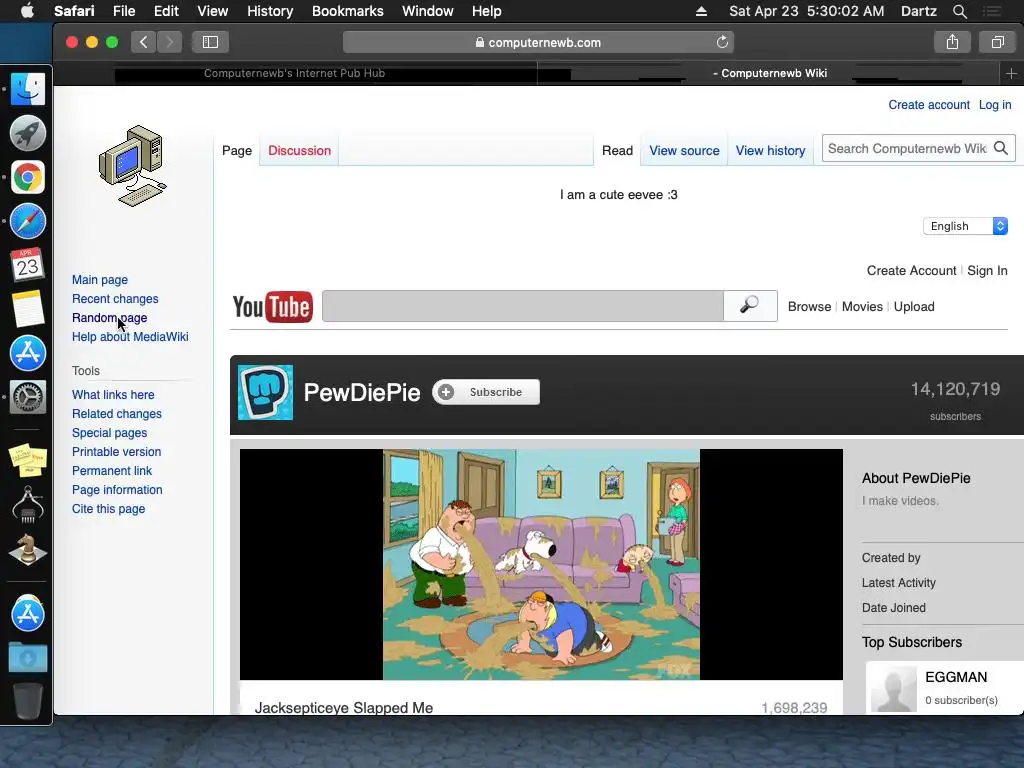Screen dimensions: 1024x768
Task: Open the Downloads folder in Dock
Action: [x=27, y=657]
